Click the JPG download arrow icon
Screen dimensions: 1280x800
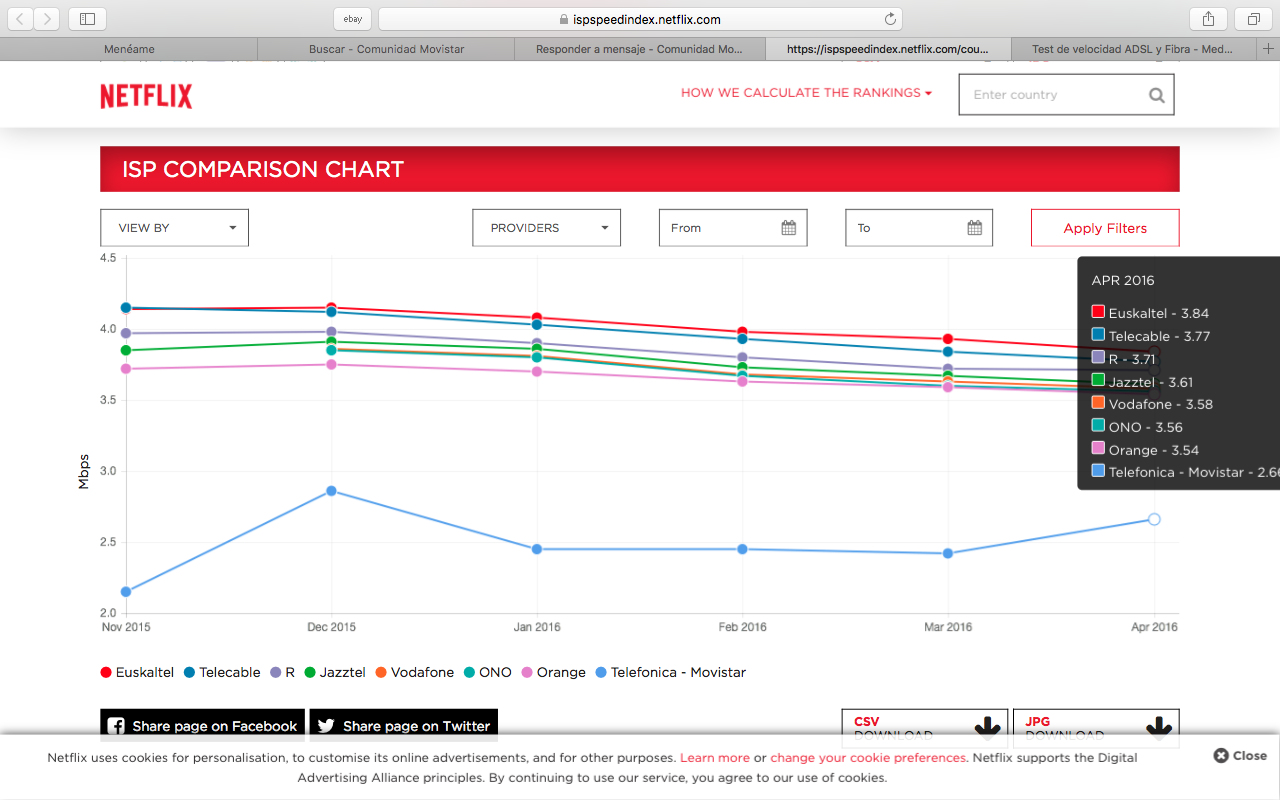pyautogui.click(x=1160, y=727)
